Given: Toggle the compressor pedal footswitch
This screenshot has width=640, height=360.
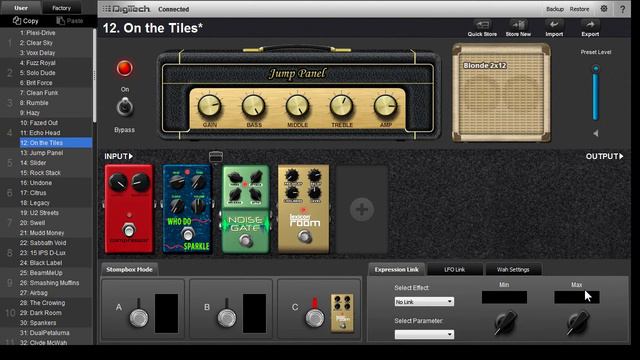Looking at the screenshot, I should click(x=129, y=230).
